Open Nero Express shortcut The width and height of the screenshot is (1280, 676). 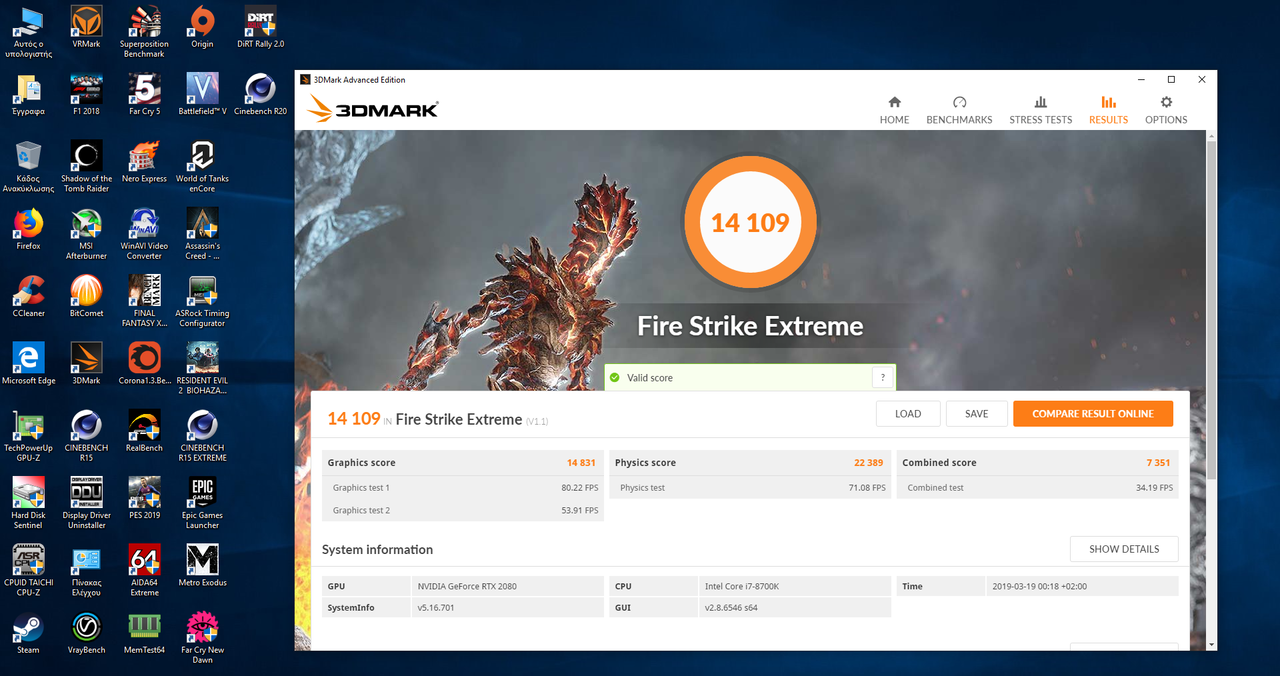(x=144, y=162)
